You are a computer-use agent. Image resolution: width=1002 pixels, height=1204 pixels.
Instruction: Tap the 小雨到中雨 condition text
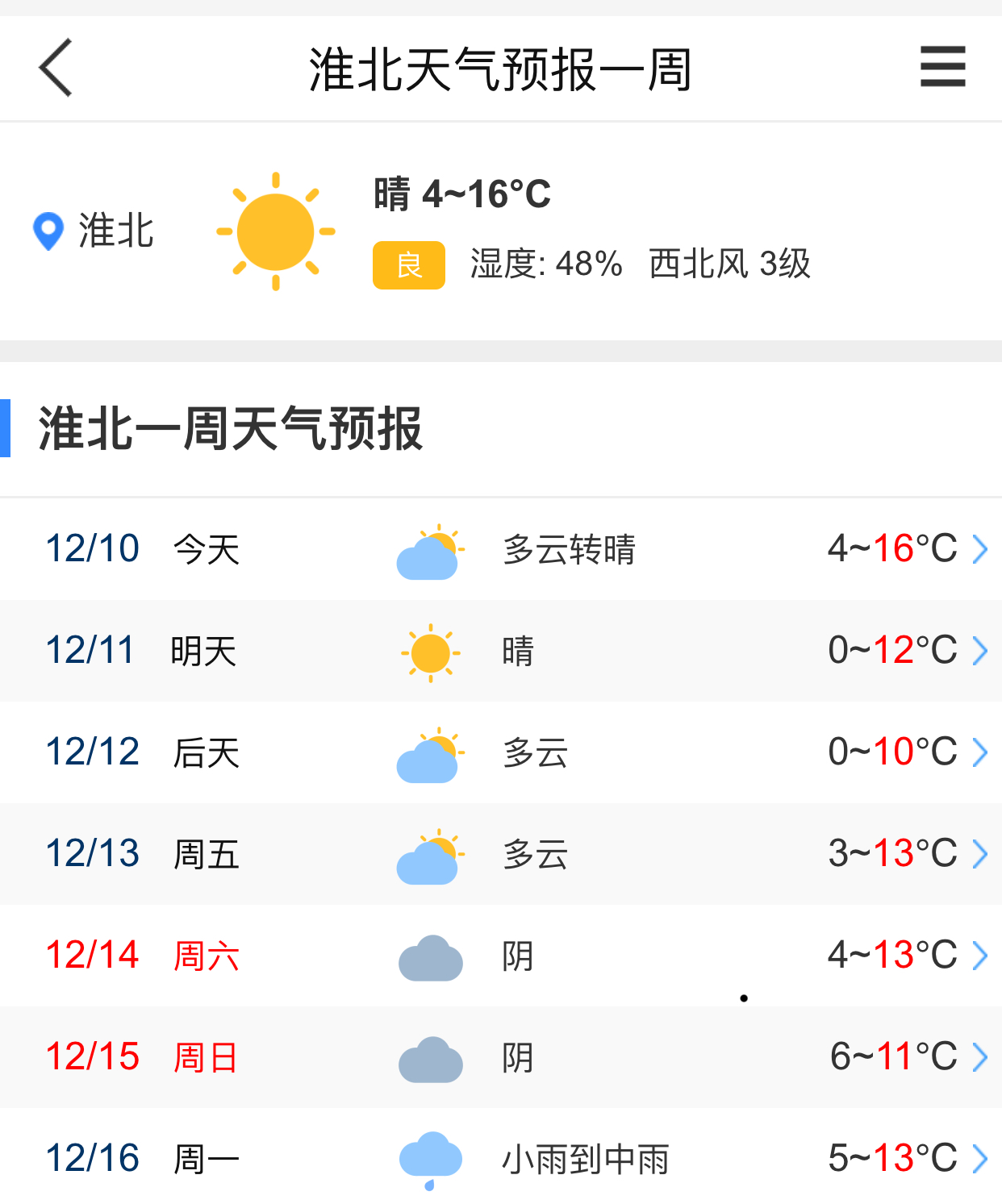click(586, 1160)
